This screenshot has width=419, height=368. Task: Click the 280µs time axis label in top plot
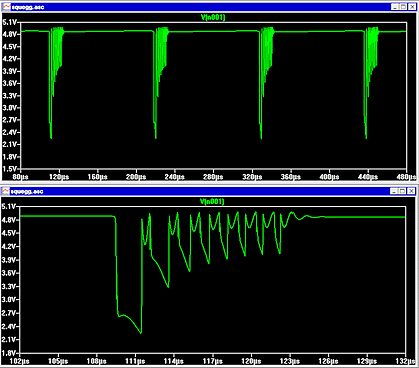[213, 177]
